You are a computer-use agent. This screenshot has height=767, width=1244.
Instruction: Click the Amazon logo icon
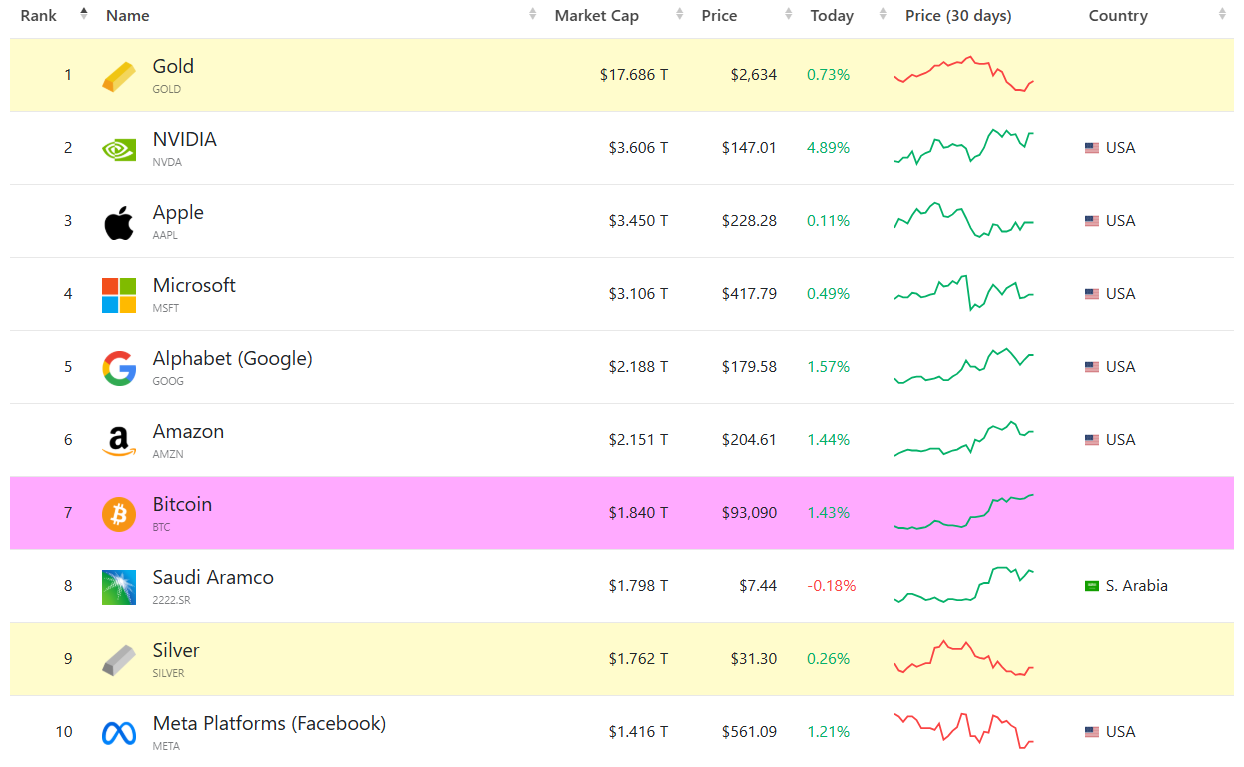tap(118, 441)
